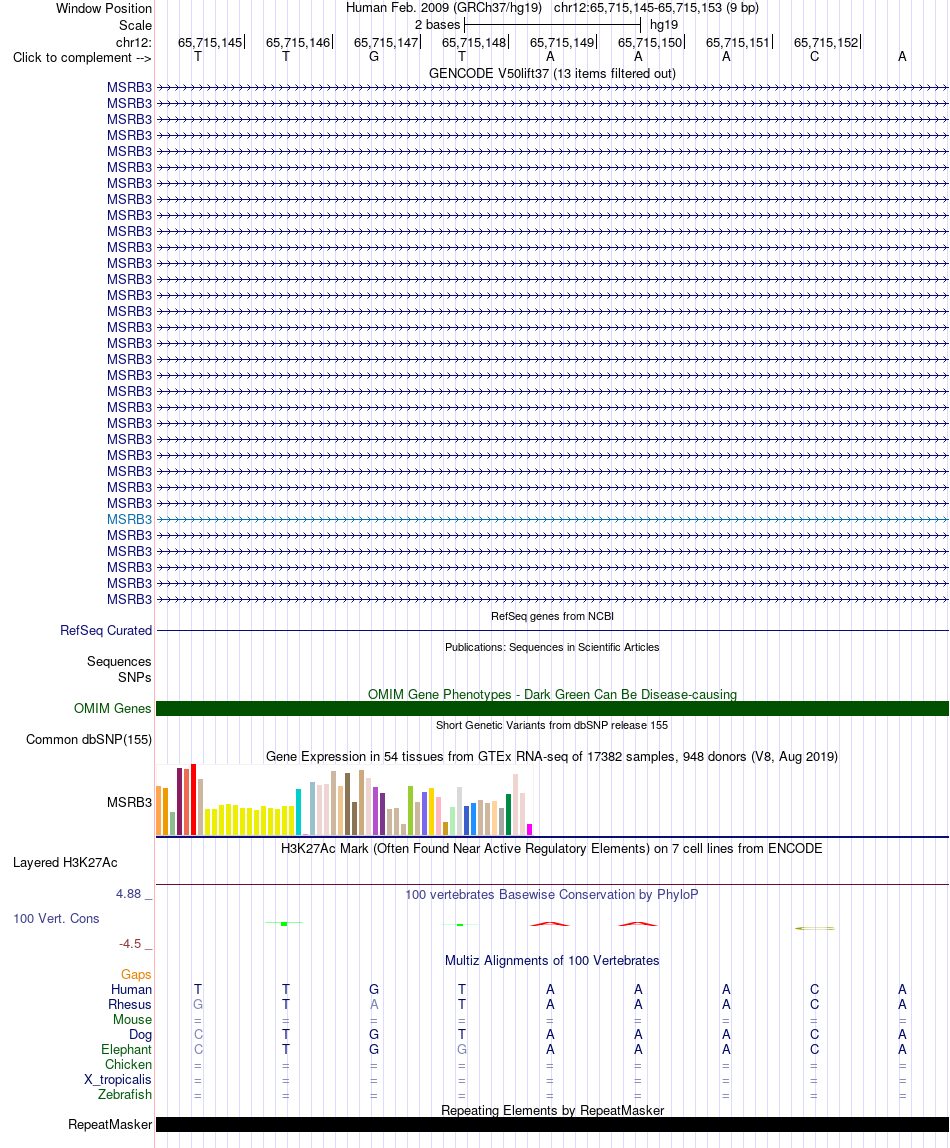Image resolution: width=950 pixels, height=1148 pixels.
Task: Open the OMIM Gene Phenotypes track title
Action: click(x=553, y=694)
